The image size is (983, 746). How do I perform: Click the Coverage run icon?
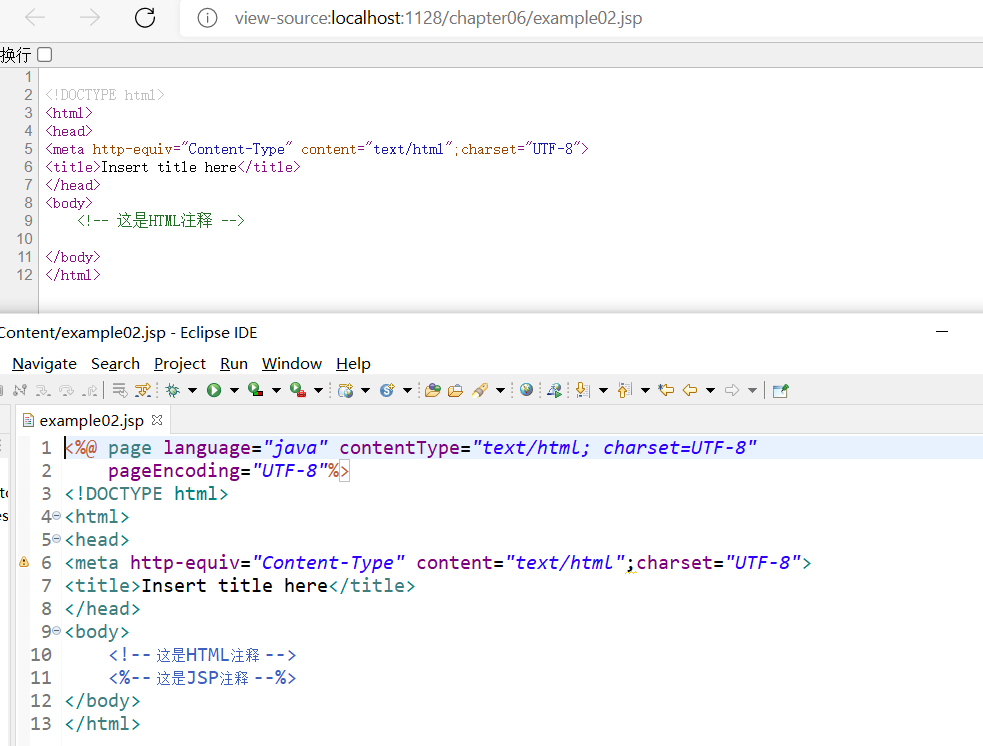tap(255, 390)
